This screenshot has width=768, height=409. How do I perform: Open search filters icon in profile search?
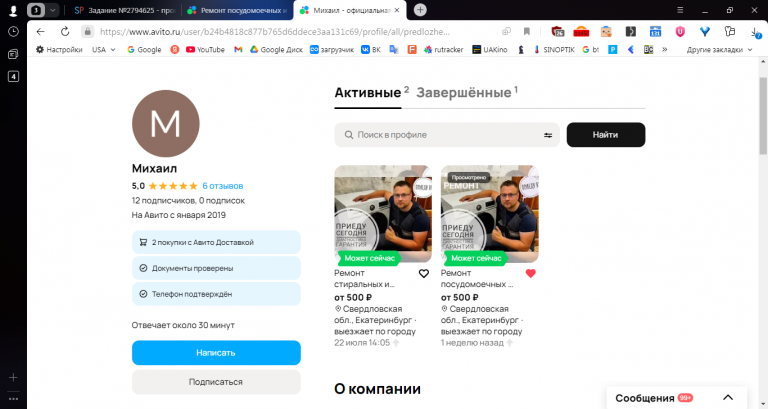(x=548, y=135)
